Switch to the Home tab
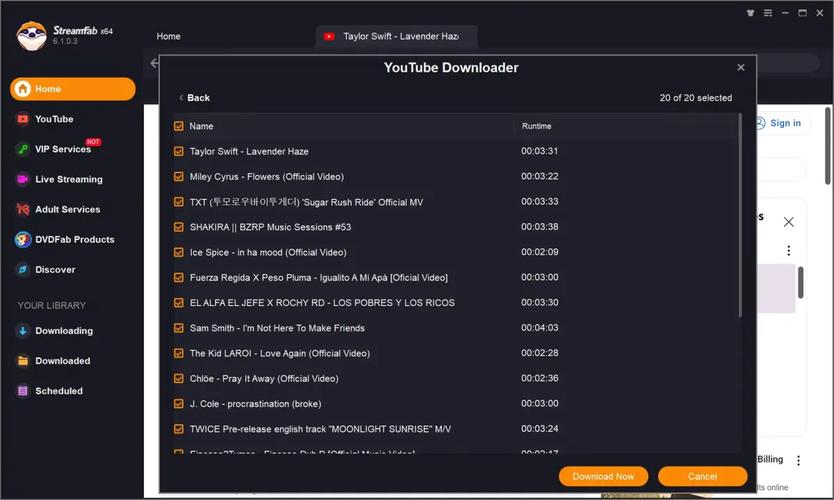Screen dimensions: 834x500 169,36
